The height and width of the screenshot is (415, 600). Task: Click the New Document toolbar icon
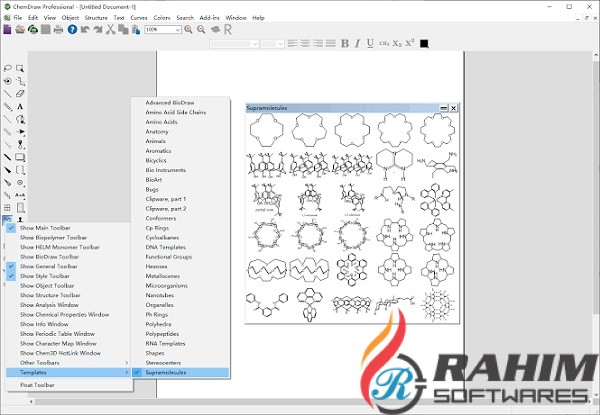[7, 29]
